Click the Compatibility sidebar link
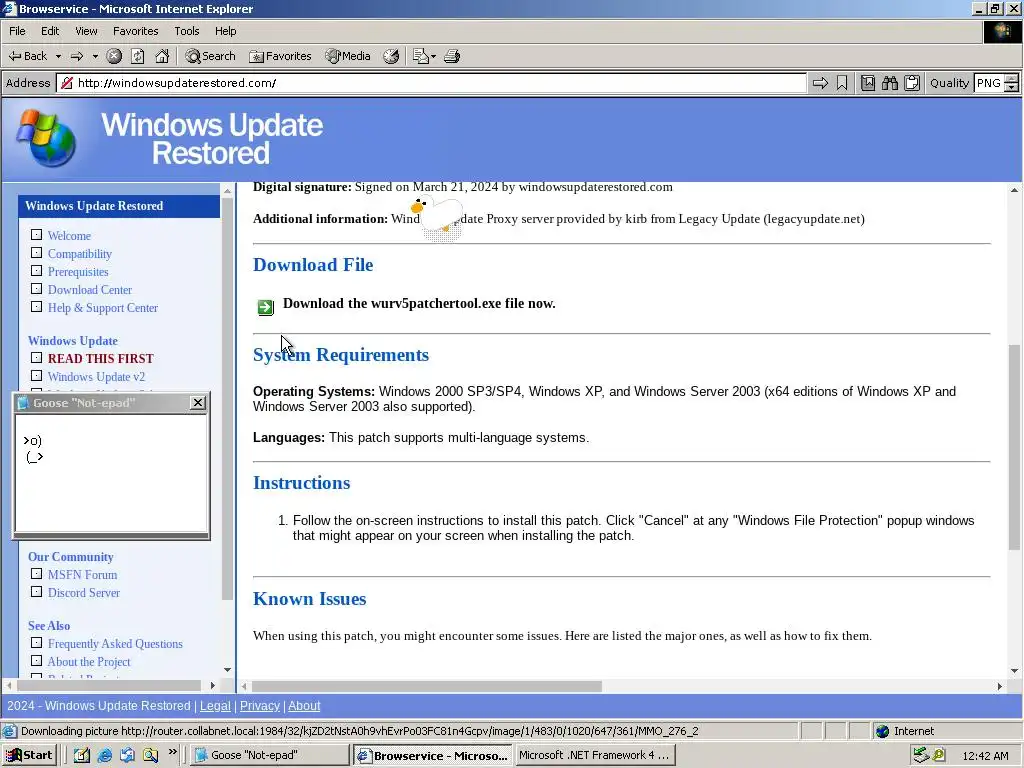Image resolution: width=1024 pixels, height=768 pixels. pyautogui.click(x=80, y=254)
